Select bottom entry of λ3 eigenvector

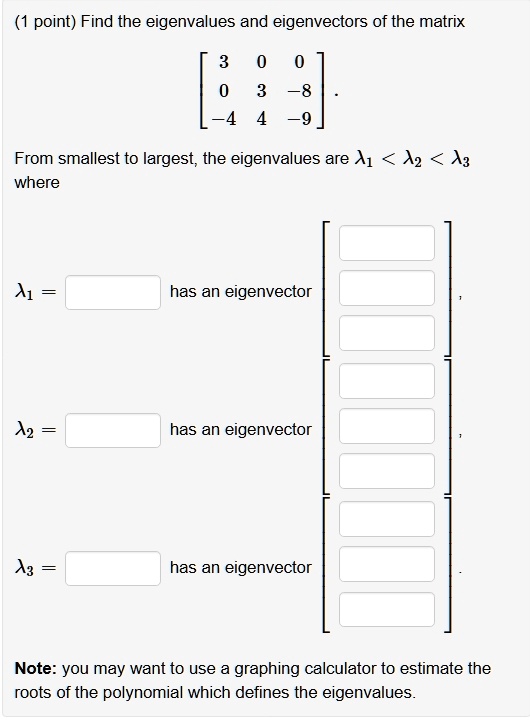pyautogui.click(x=387, y=609)
